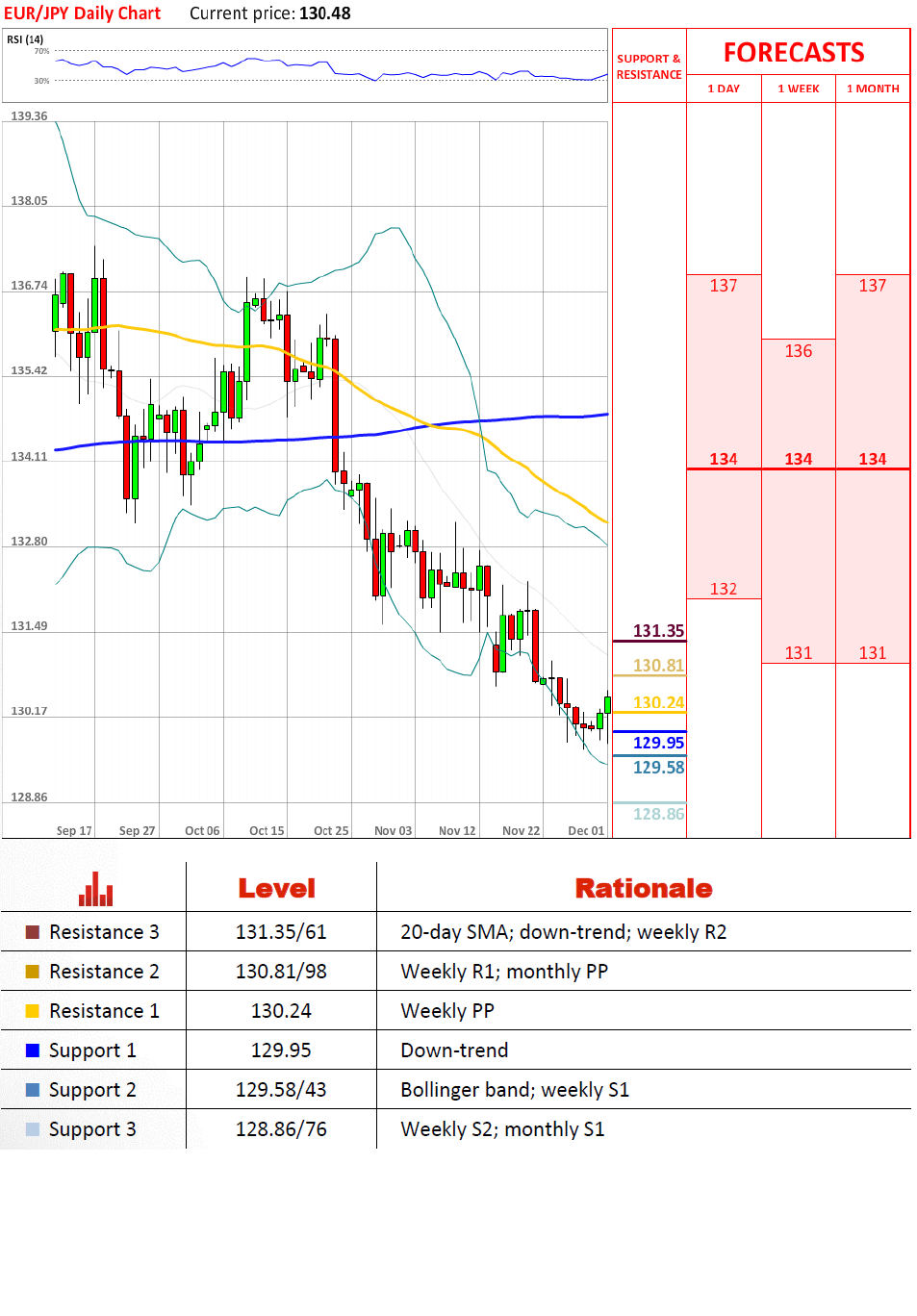Click the RSI 30% threshold label
This screenshot has height=1316, width=917.
point(41,81)
